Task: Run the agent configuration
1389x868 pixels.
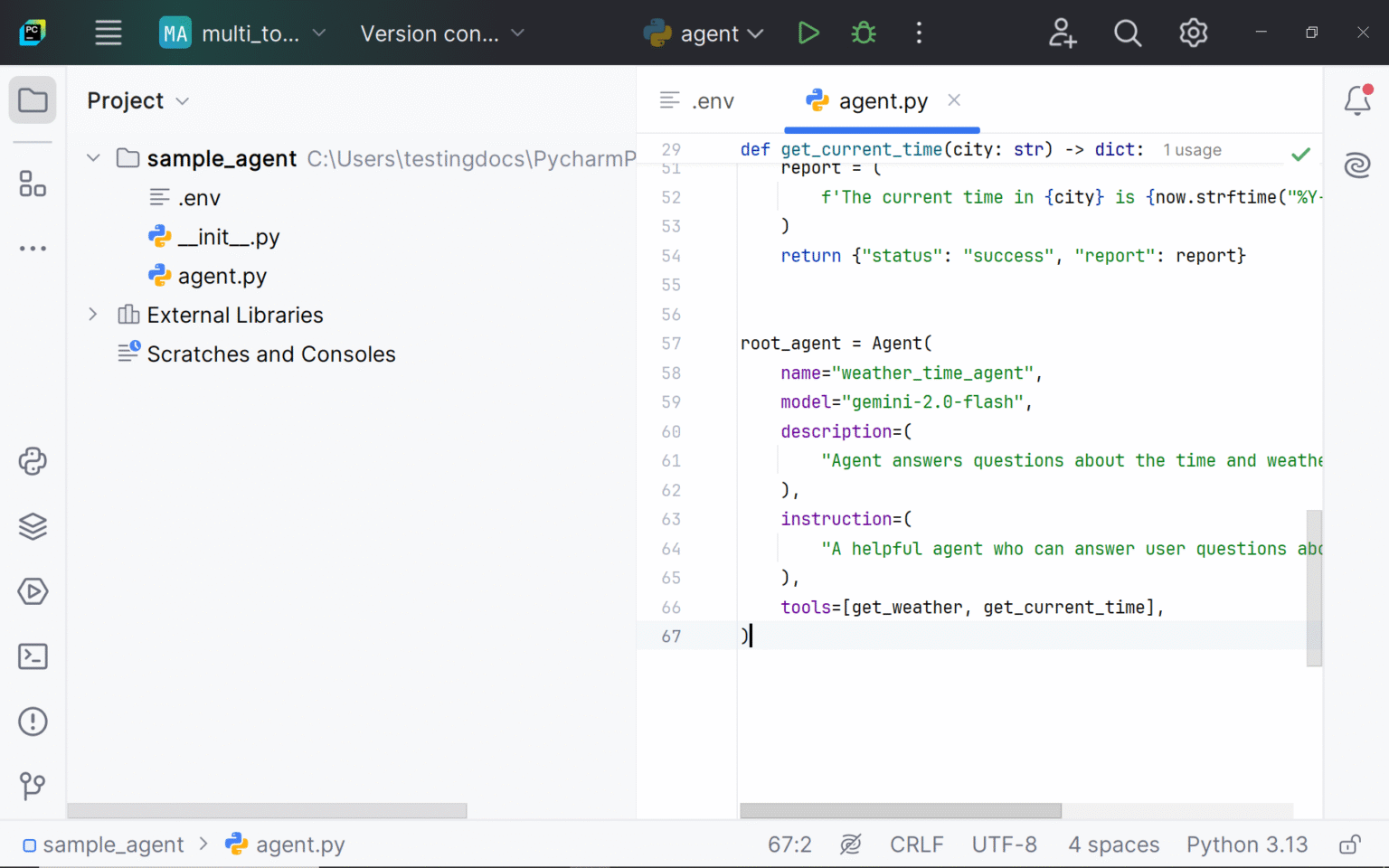Action: click(x=808, y=33)
